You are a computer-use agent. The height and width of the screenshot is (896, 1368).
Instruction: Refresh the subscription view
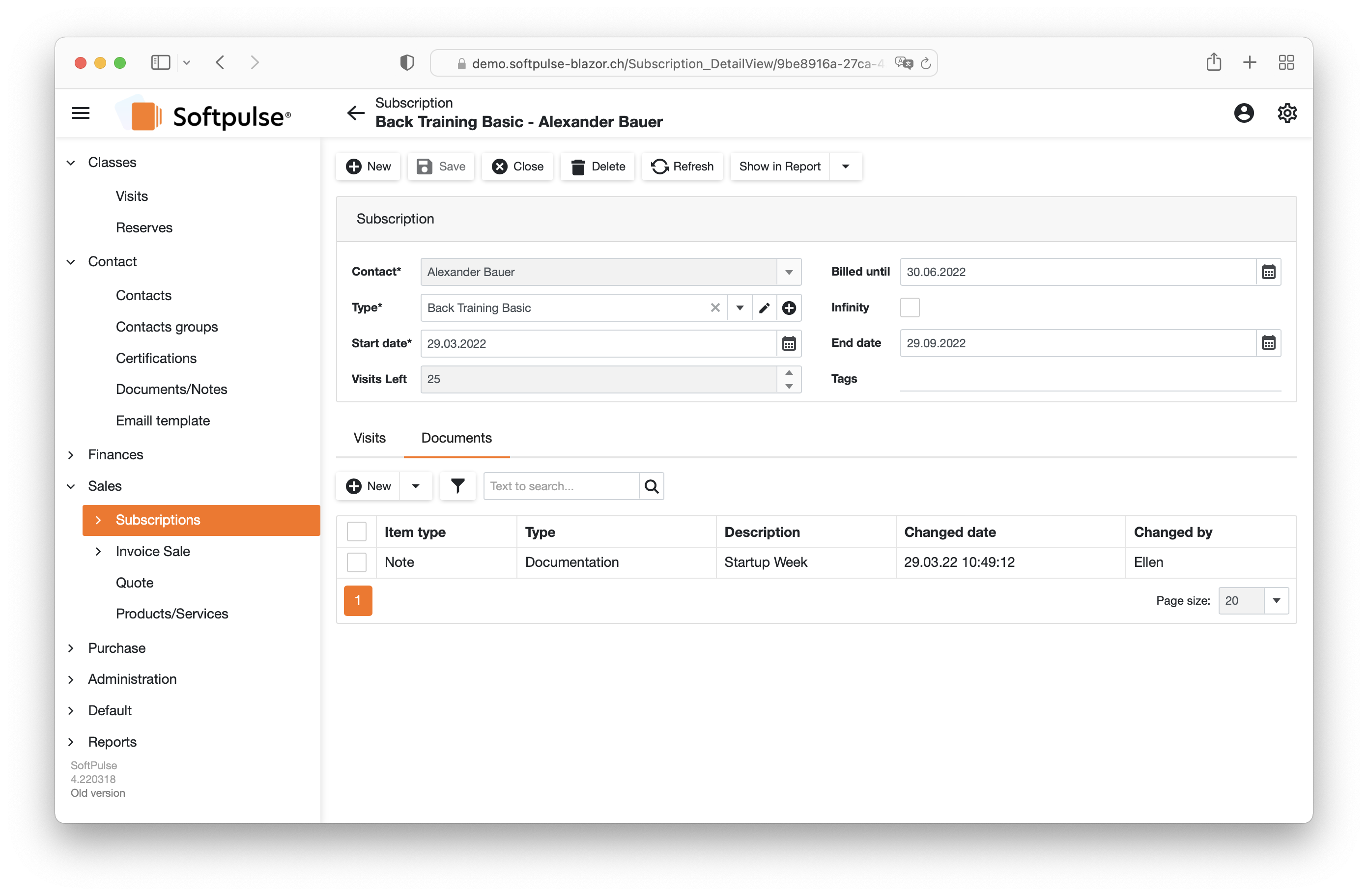[x=682, y=167]
